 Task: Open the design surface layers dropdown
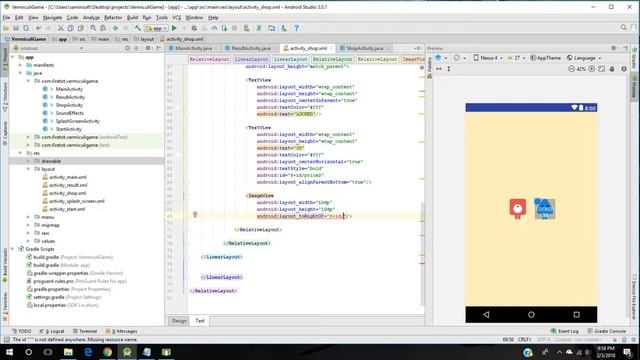pyautogui.click(x=440, y=58)
